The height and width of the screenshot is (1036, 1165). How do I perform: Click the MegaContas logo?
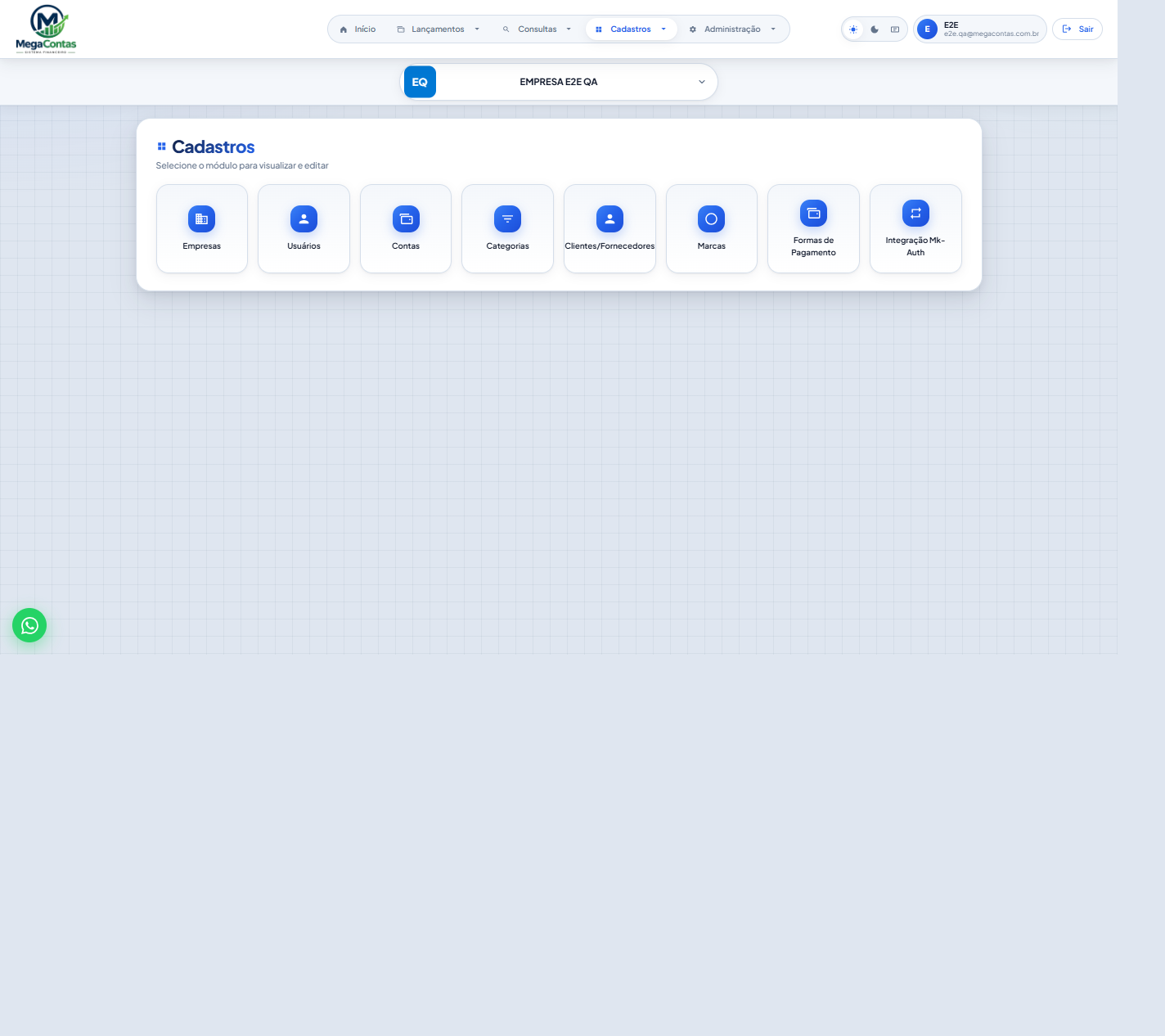pos(46,29)
